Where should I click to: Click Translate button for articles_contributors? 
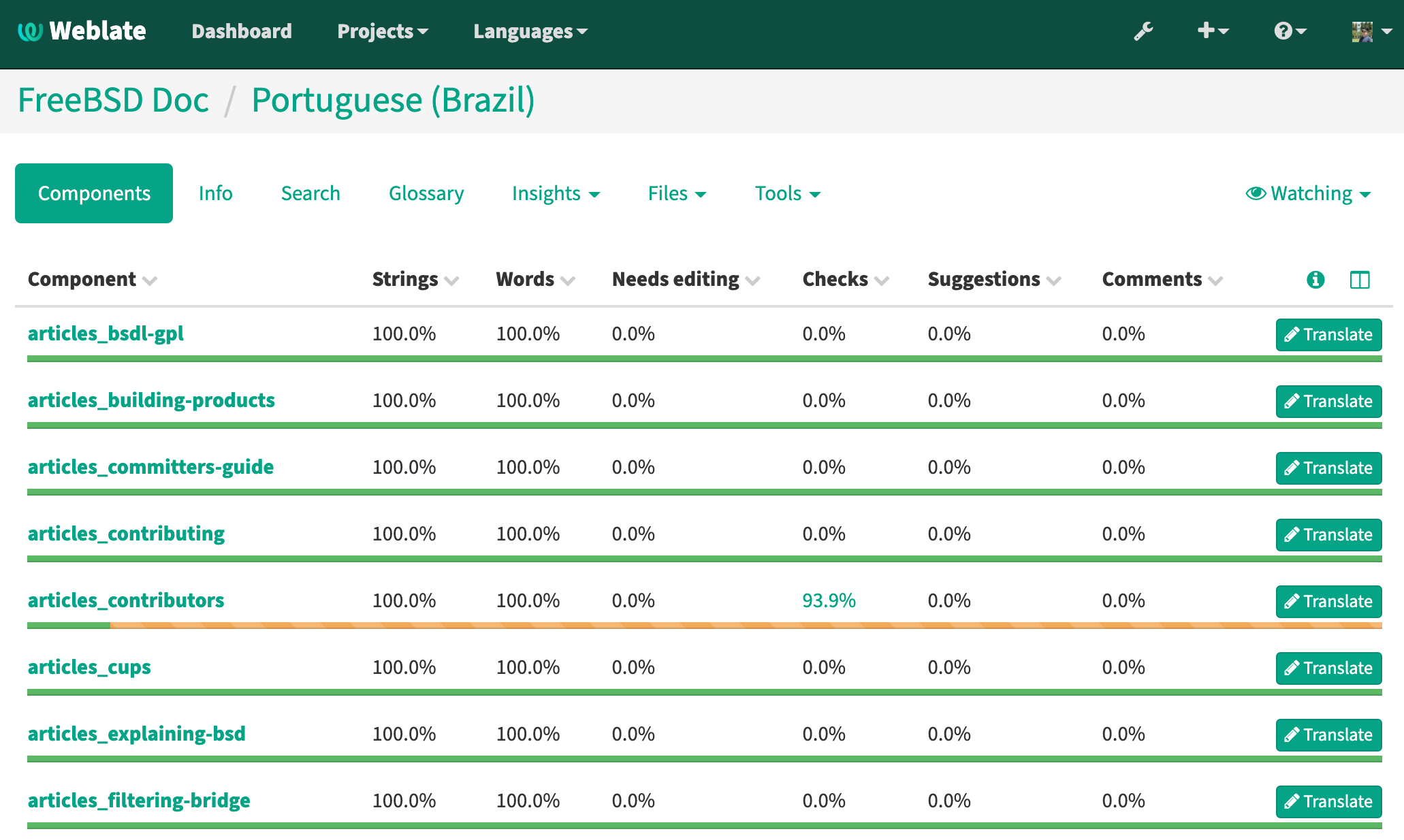[1328, 602]
